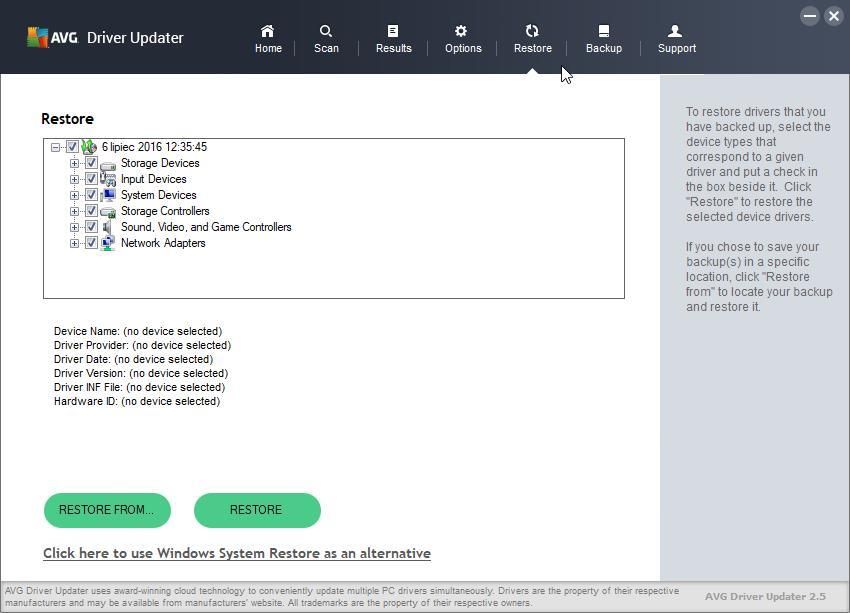Click the Driver Date info line
Screen dimensions: 850x613
(133, 359)
